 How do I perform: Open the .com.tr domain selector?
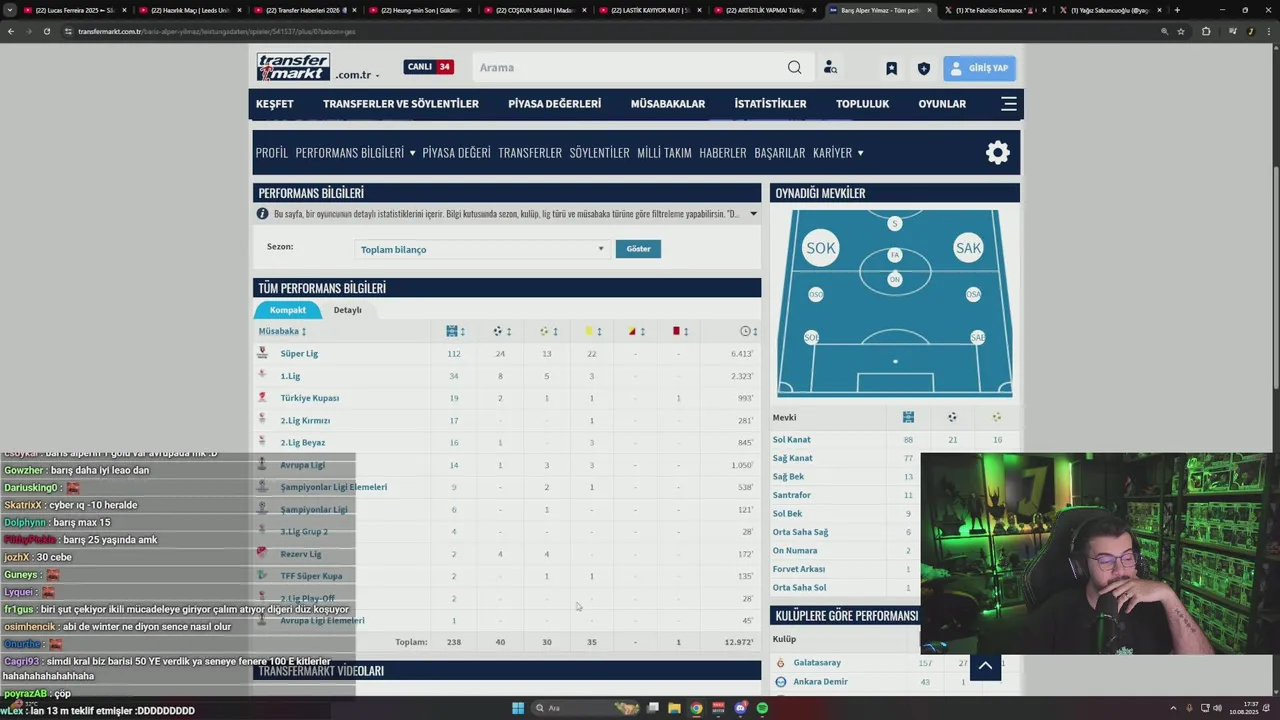357,75
